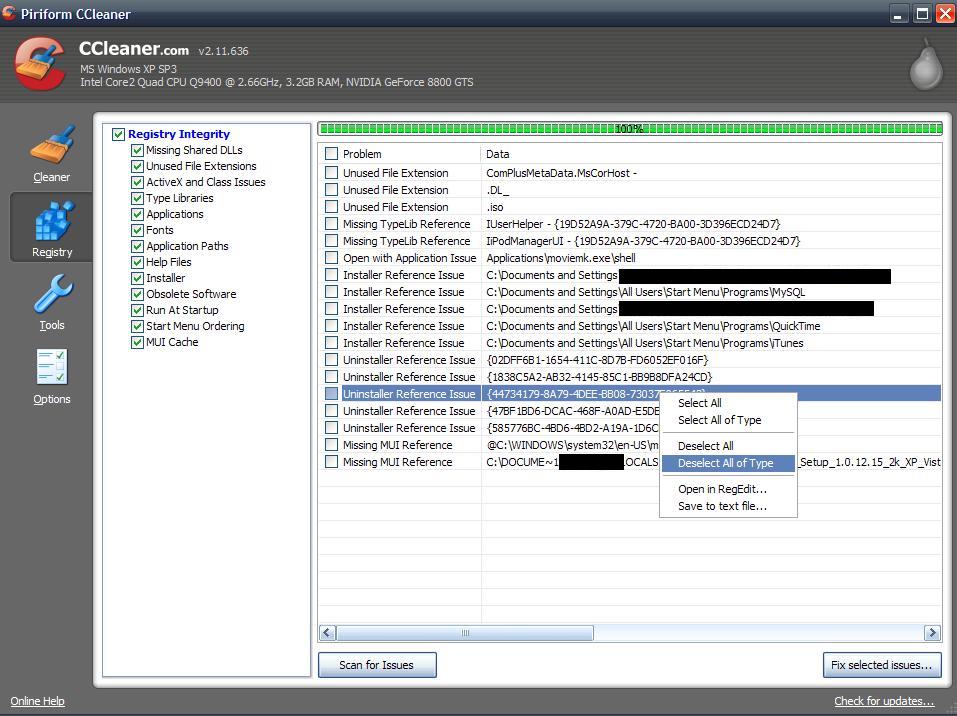Click the Registry label in sidebar
Screen dimensions: 957x716
coord(52,252)
